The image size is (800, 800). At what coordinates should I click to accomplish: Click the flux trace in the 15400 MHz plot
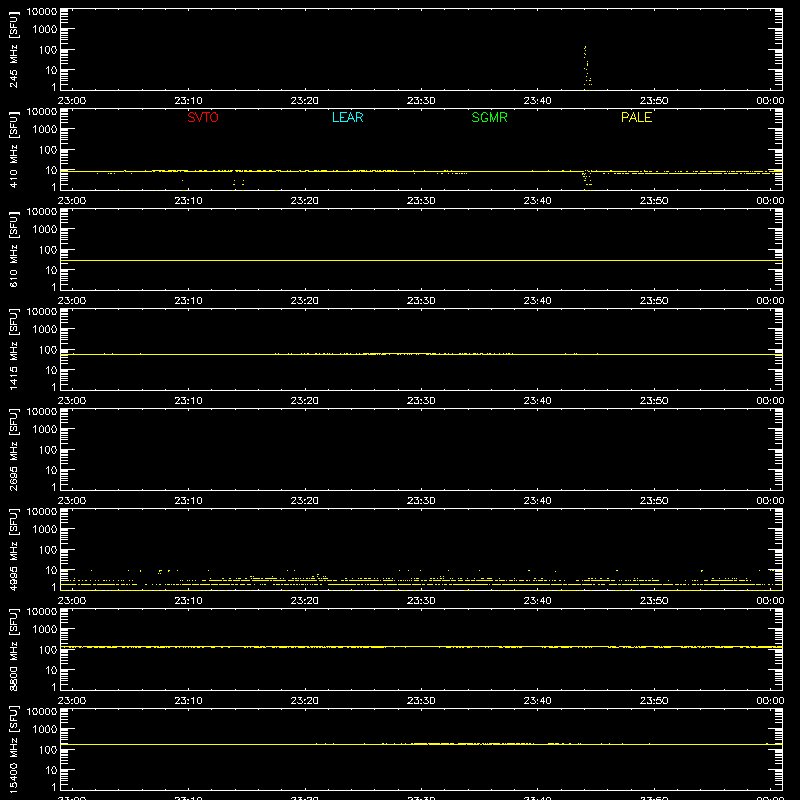[x=421, y=744]
